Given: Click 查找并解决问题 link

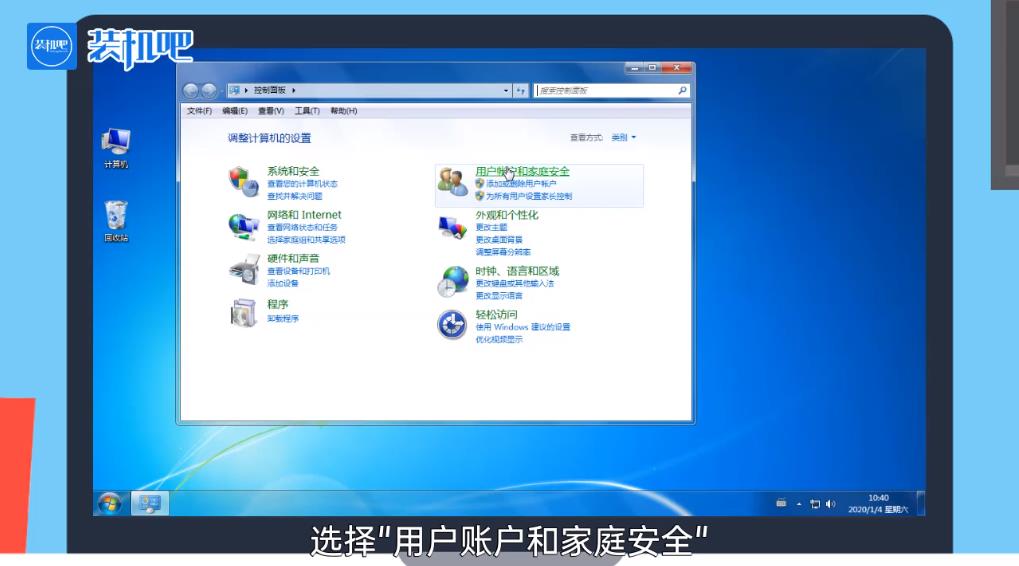Looking at the screenshot, I should click(x=294, y=196).
